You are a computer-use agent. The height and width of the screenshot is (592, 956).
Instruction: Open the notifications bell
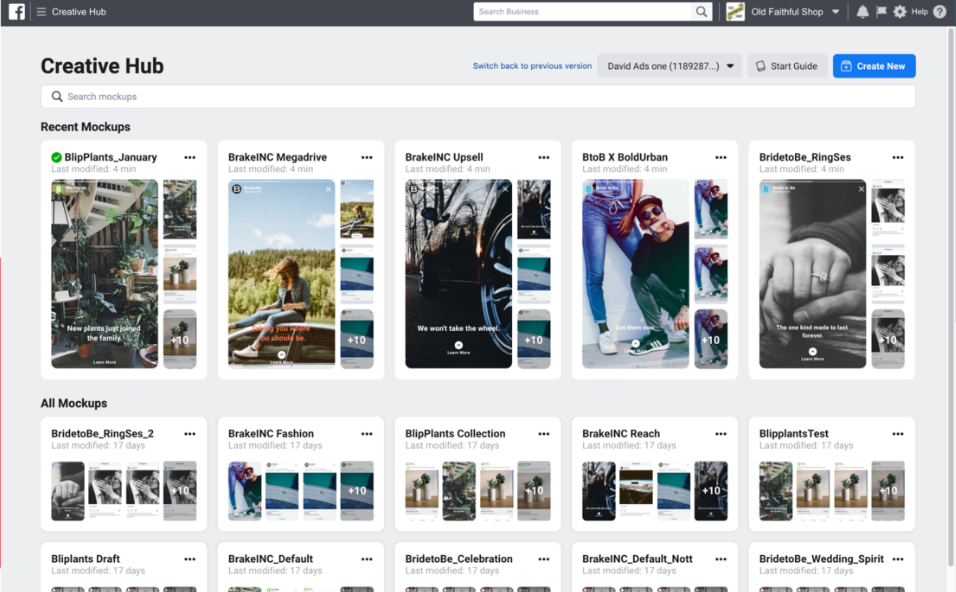tap(862, 12)
